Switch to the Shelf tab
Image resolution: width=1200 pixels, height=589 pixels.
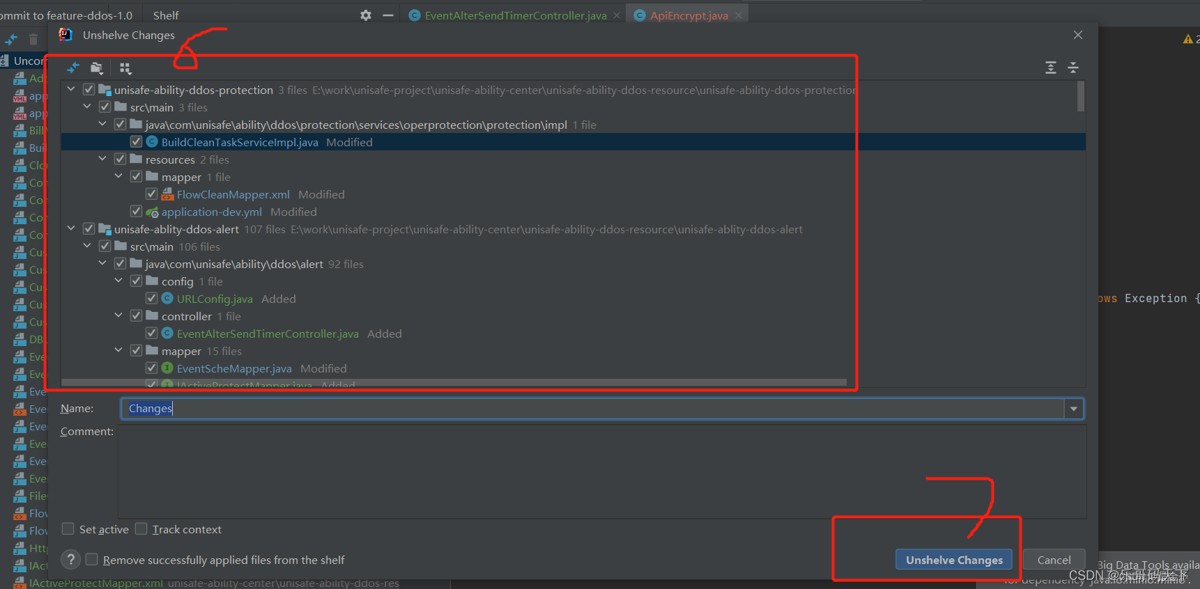(x=166, y=16)
